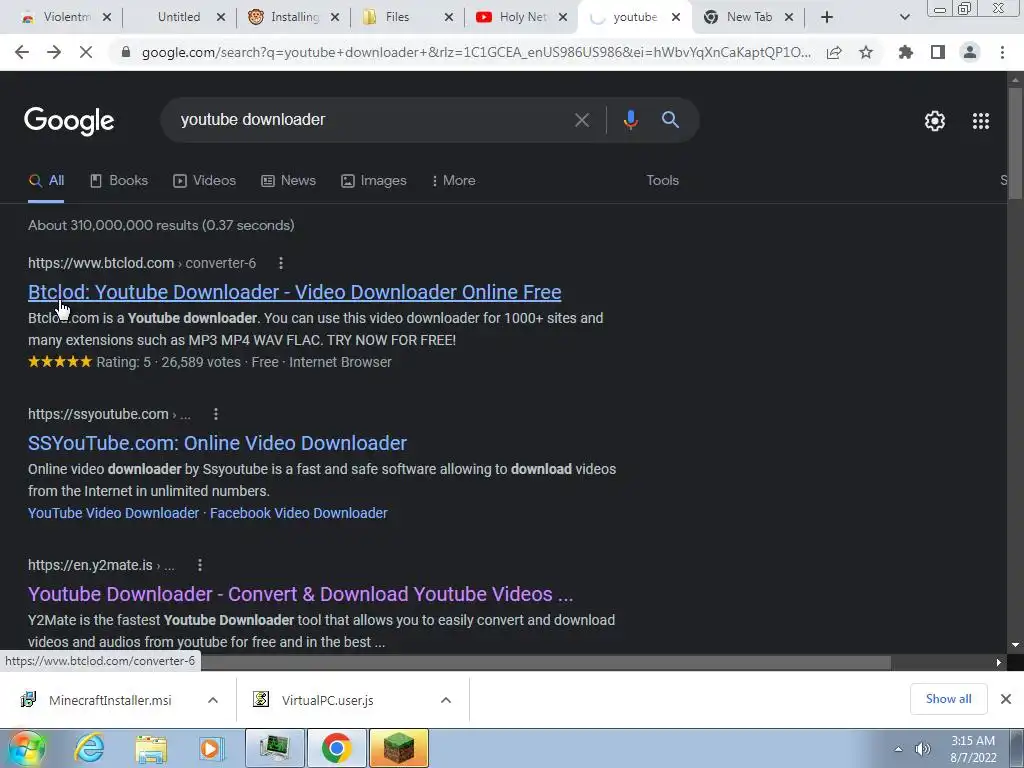Click the vertical page scrollbar
This screenshot has width=1024, height=768.
[x=1015, y=144]
